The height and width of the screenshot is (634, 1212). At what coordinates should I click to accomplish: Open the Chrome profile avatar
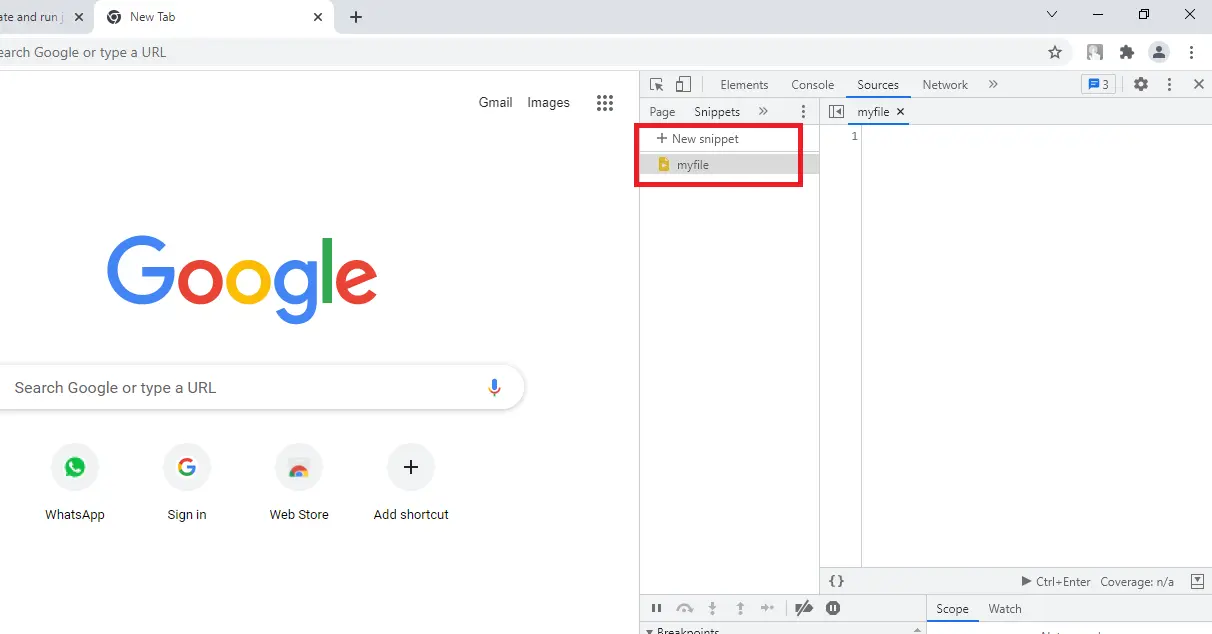pyautogui.click(x=1159, y=52)
